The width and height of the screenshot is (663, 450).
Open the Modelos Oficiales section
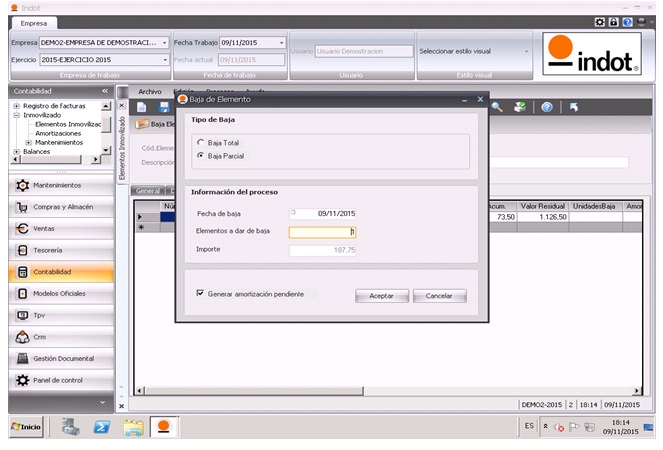point(59,293)
